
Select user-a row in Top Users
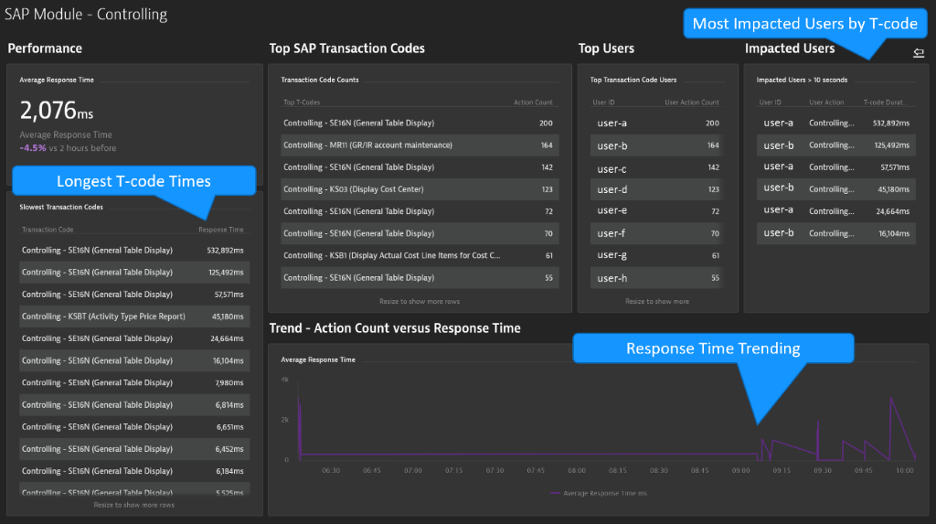point(657,123)
